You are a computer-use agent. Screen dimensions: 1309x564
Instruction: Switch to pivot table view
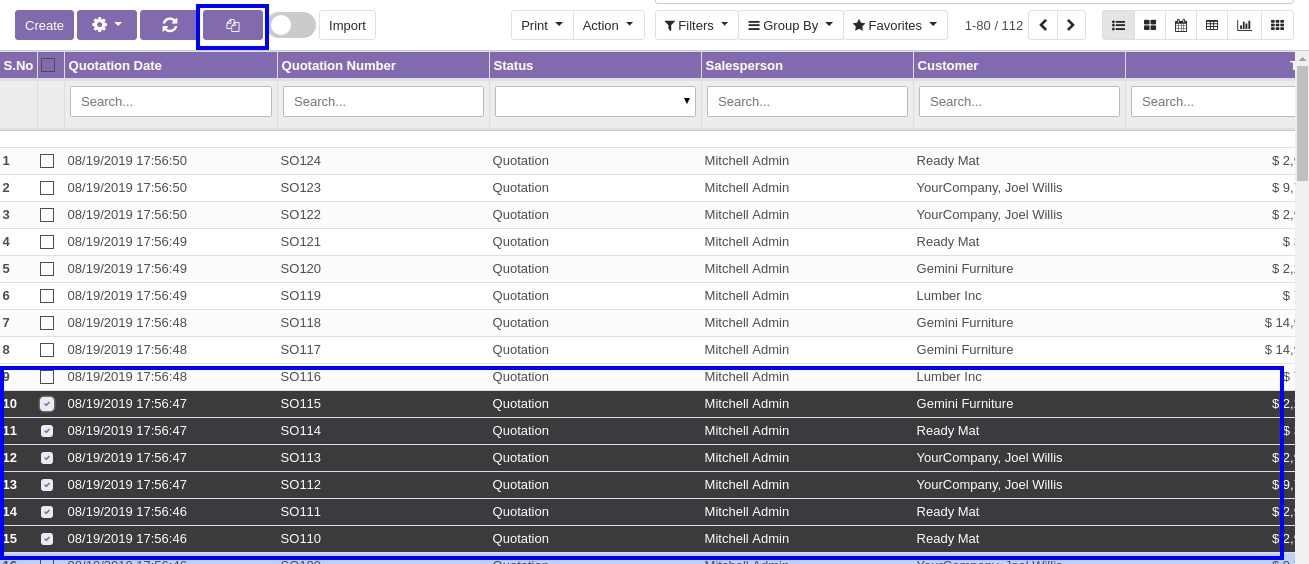[1212, 25]
